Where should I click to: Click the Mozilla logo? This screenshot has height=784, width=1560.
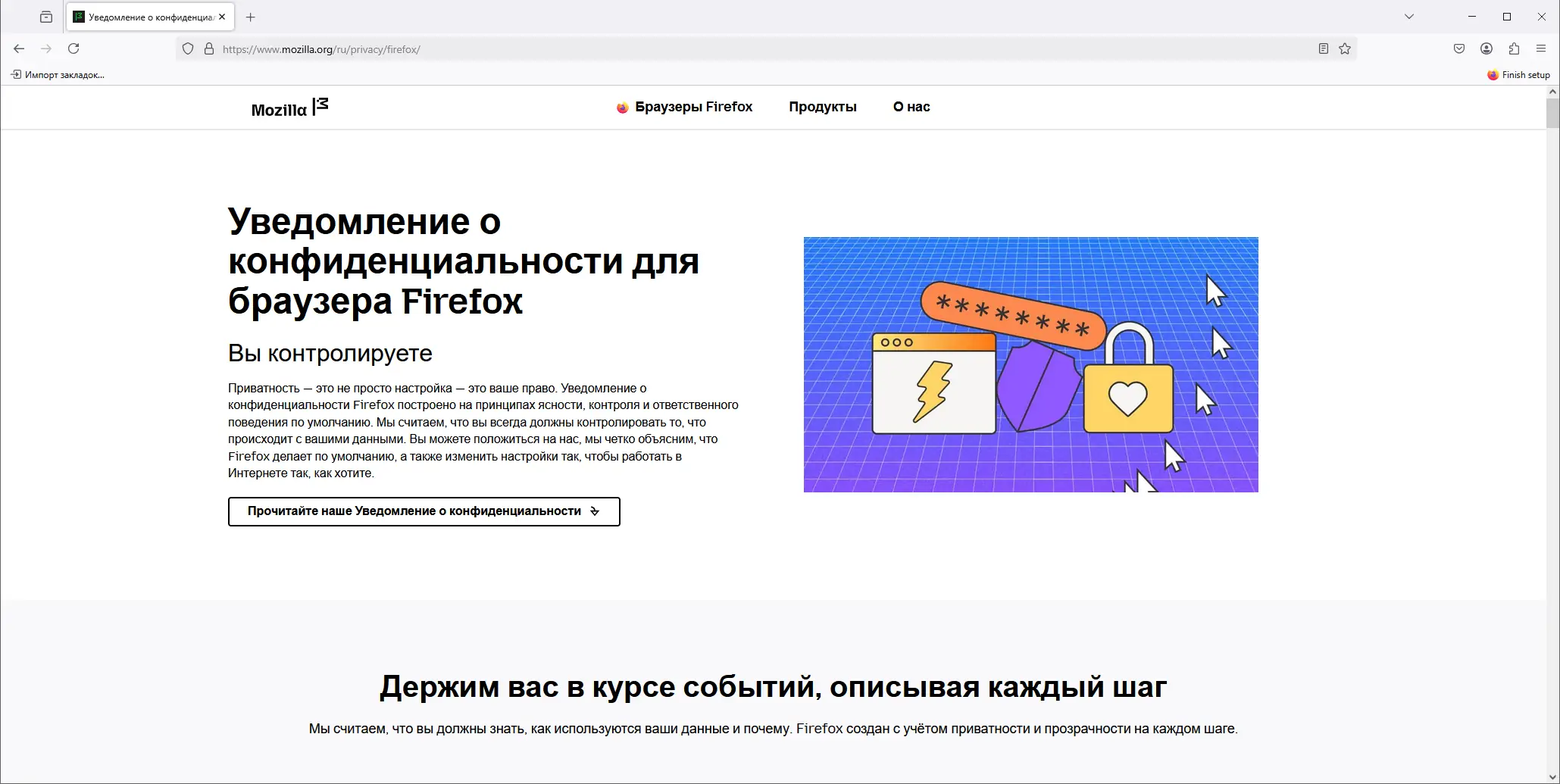pyautogui.click(x=289, y=108)
